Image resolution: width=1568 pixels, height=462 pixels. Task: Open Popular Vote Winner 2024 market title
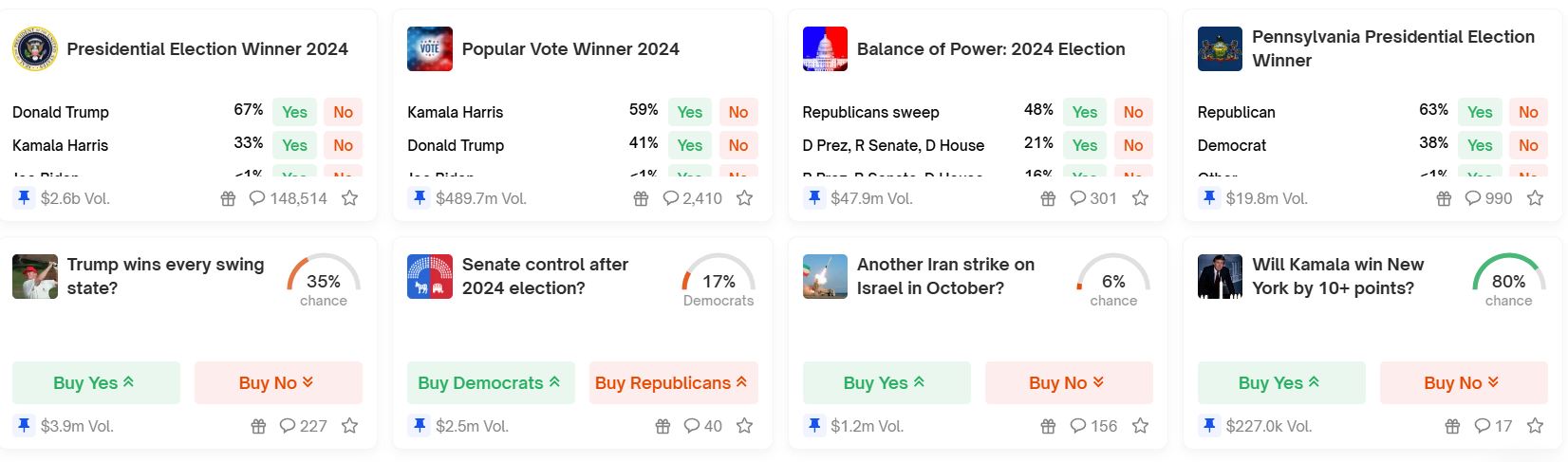[570, 49]
